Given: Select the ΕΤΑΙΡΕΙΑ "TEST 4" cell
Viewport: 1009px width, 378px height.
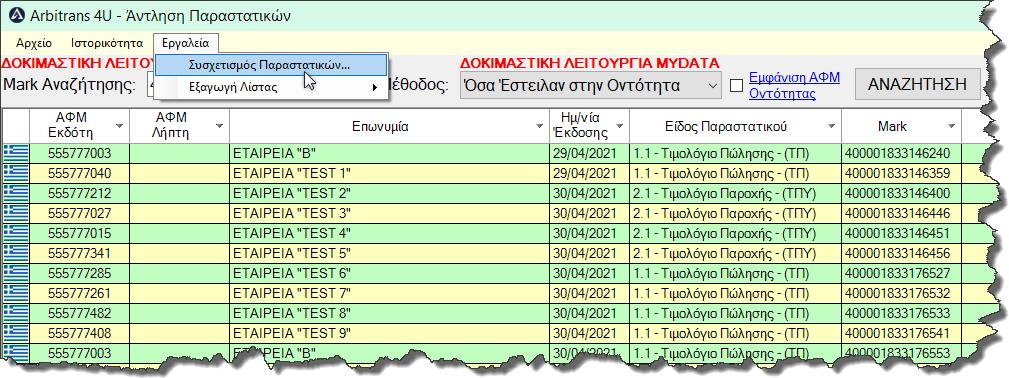Looking at the screenshot, I should (x=389, y=234).
